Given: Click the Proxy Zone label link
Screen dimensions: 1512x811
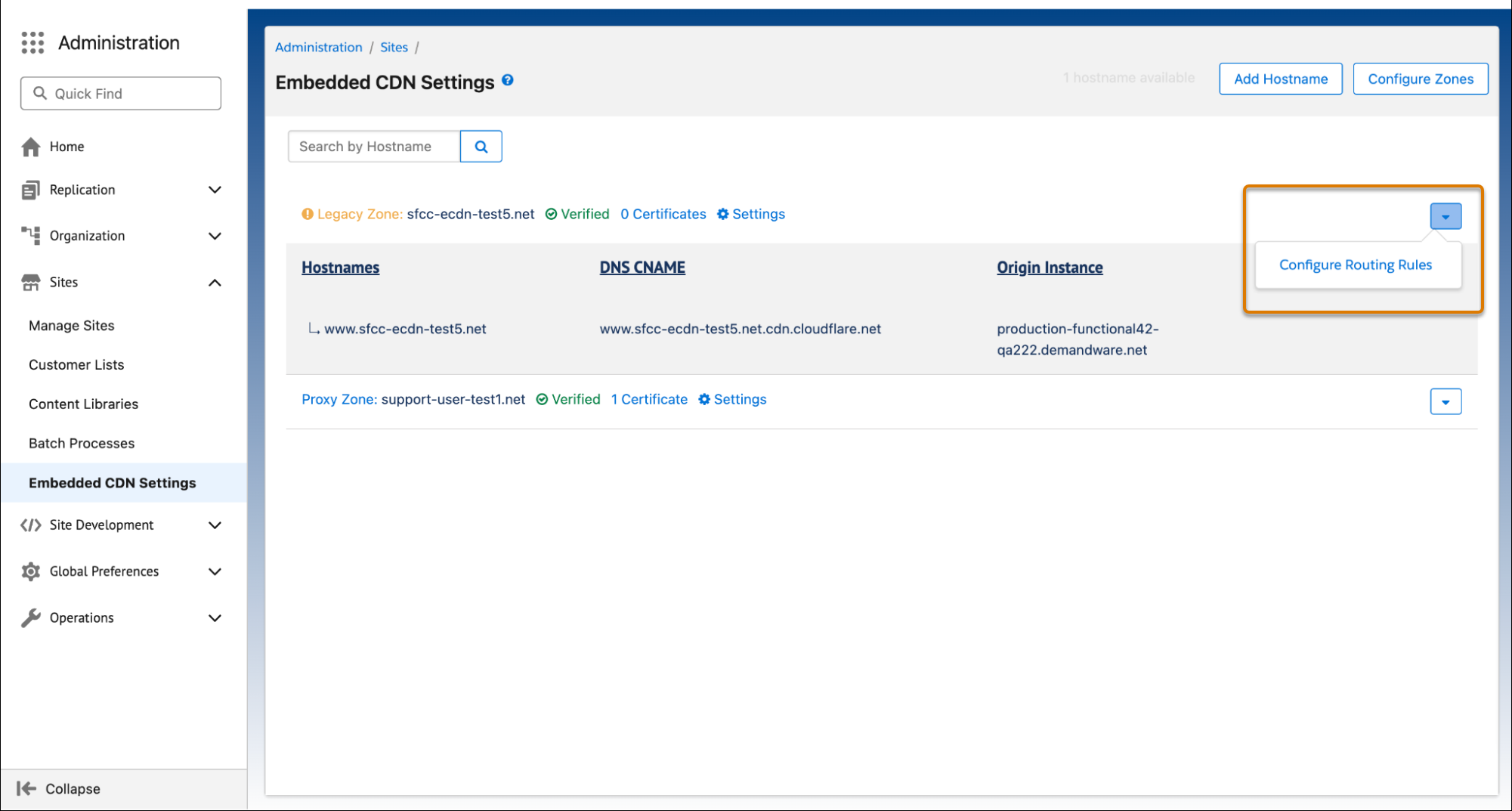Looking at the screenshot, I should tap(339, 399).
